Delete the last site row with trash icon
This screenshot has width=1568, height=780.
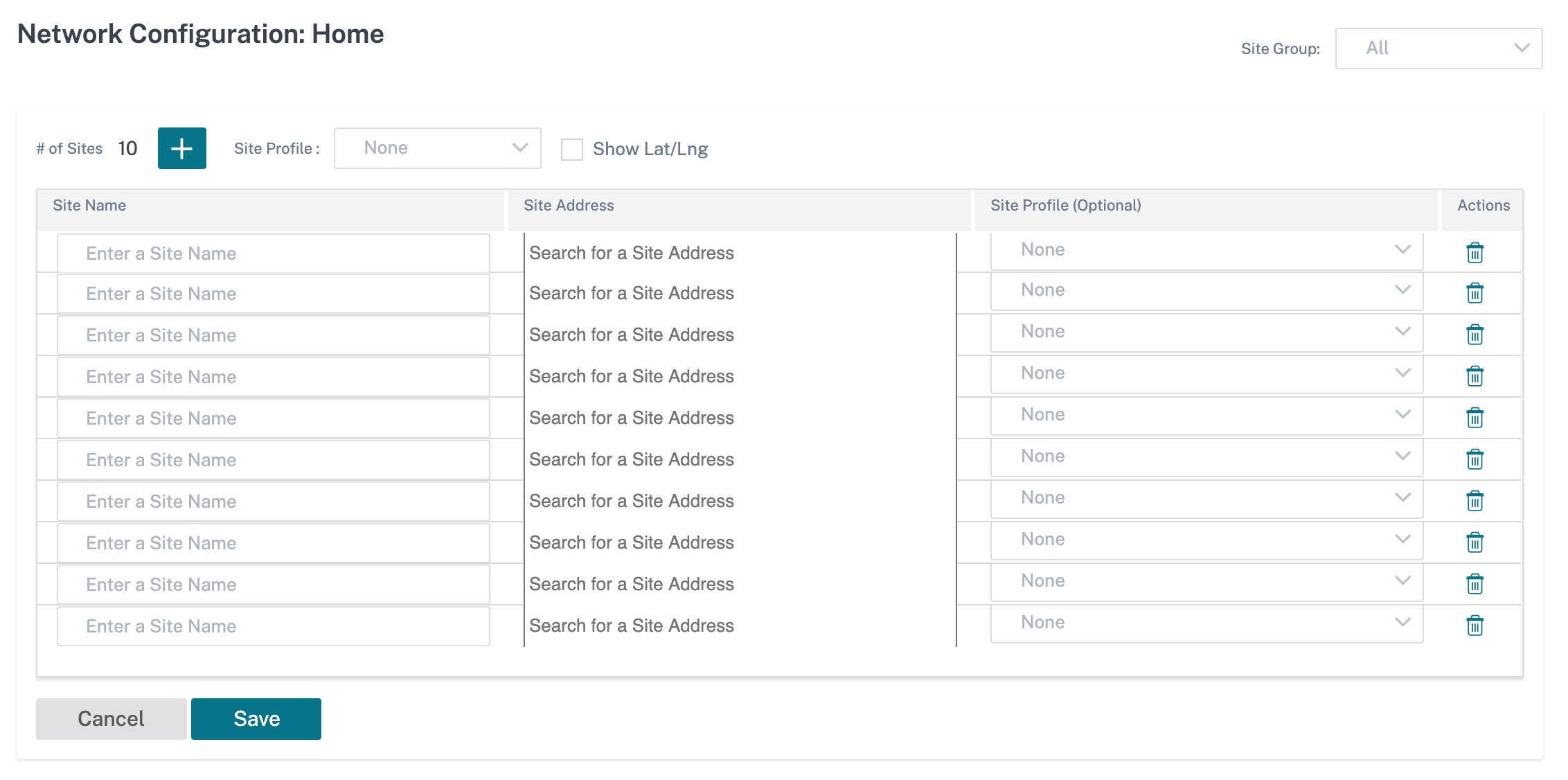pos(1475,626)
